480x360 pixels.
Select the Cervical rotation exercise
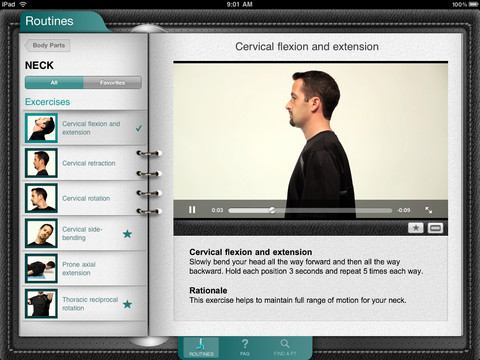pos(85,198)
